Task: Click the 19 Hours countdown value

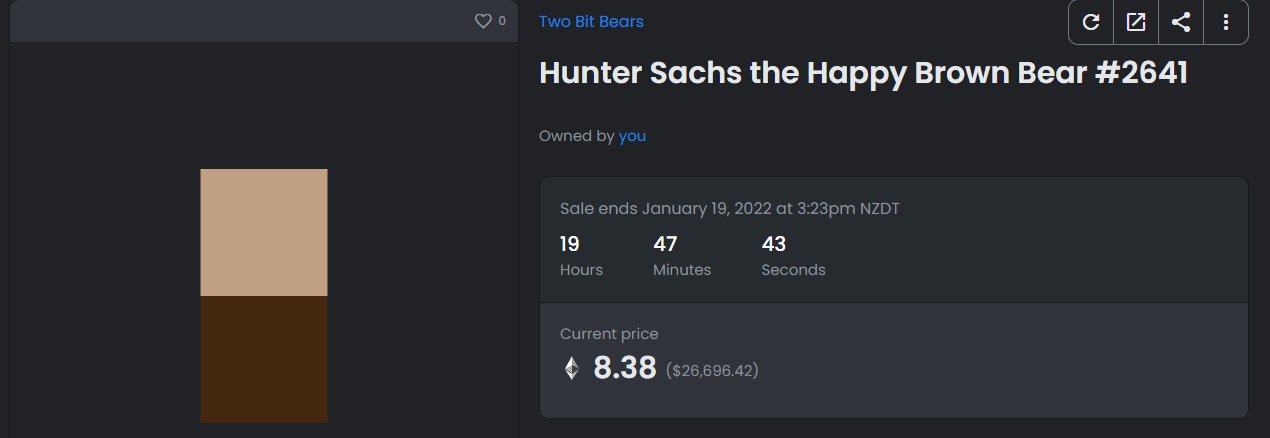Action: 570,244
